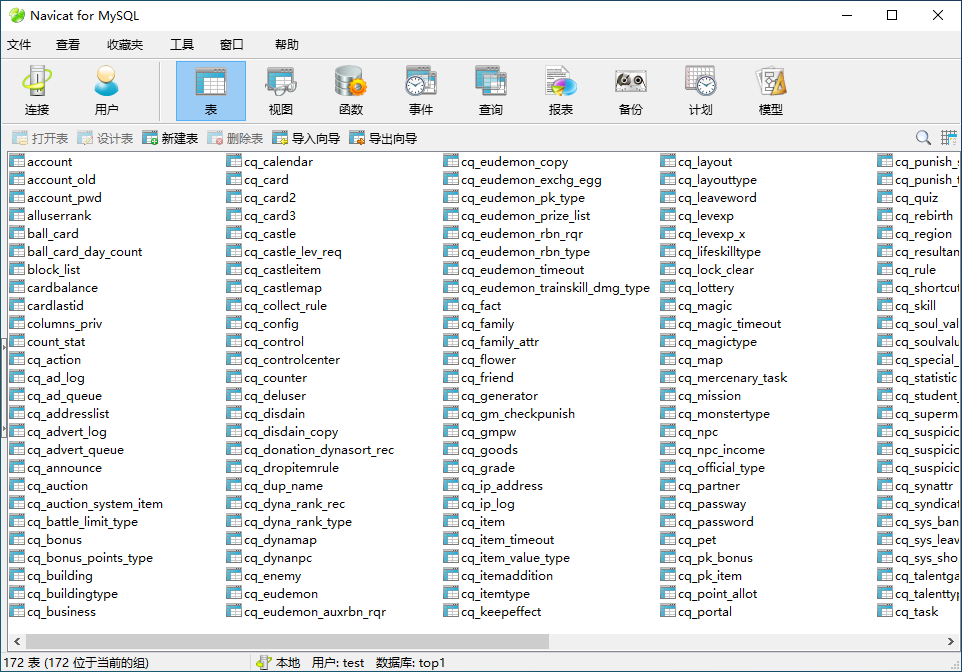Select the cq_npc_income table
This screenshot has width=962, height=672.
[722, 450]
